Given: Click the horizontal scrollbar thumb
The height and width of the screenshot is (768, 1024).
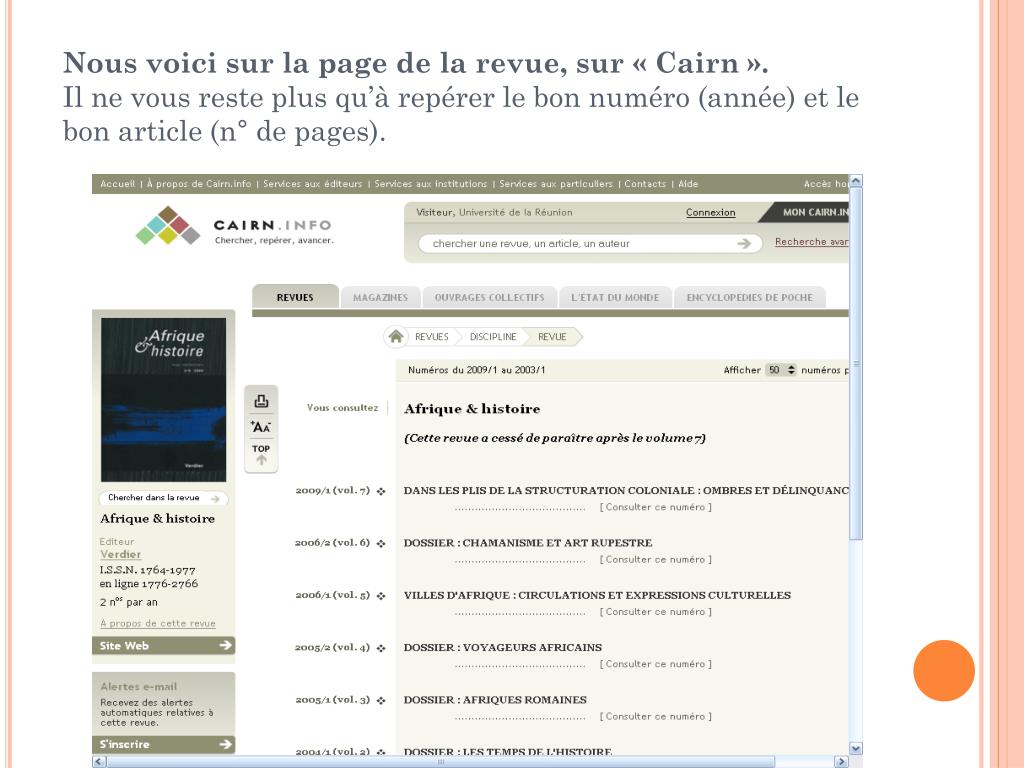Looking at the screenshot, I should tap(441, 761).
